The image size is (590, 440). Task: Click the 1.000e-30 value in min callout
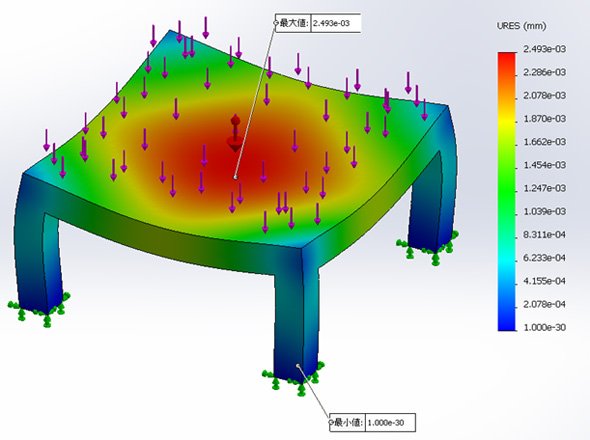point(386,423)
